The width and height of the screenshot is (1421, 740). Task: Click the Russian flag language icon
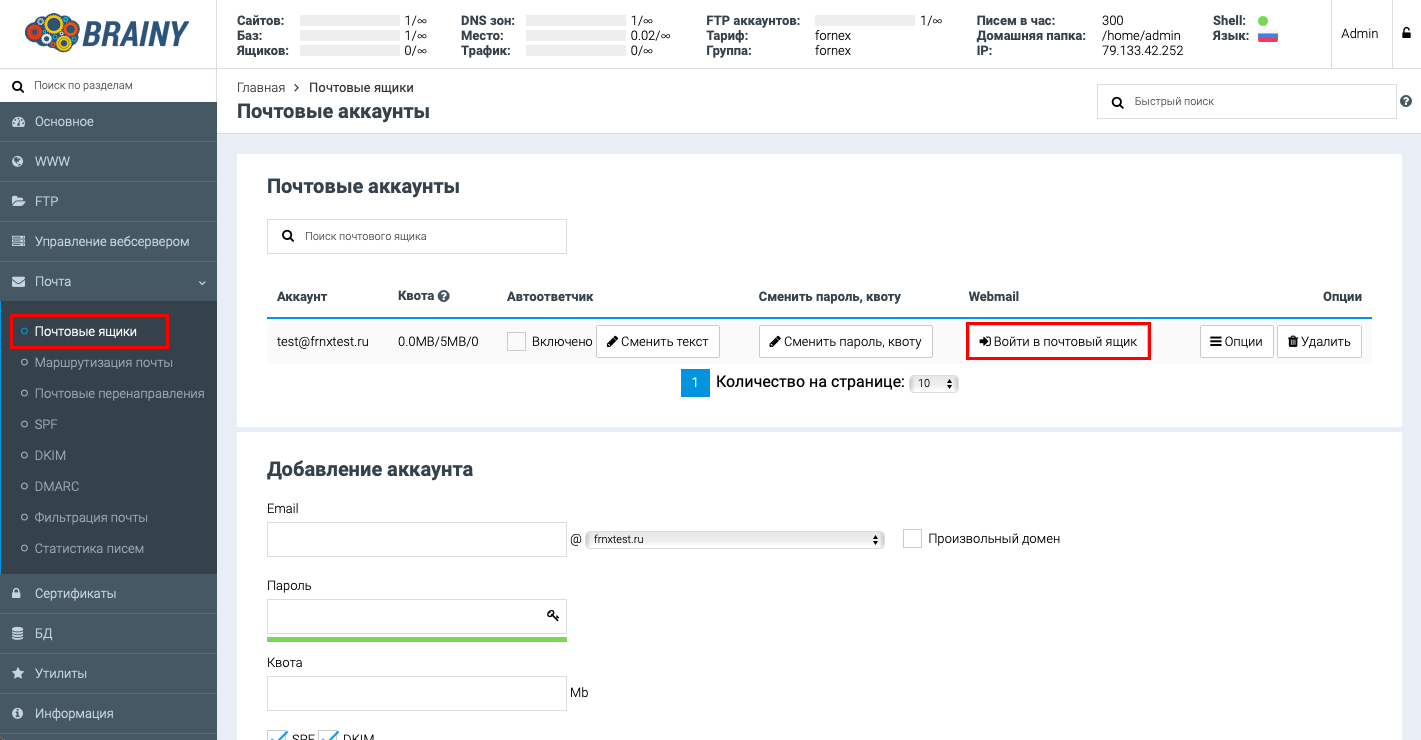(x=1268, y=37)
